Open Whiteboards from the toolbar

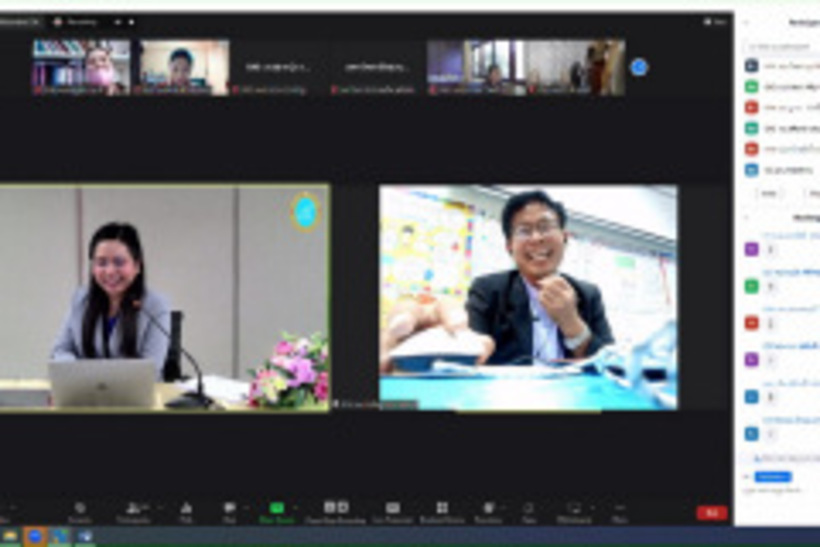click(574, 512)
